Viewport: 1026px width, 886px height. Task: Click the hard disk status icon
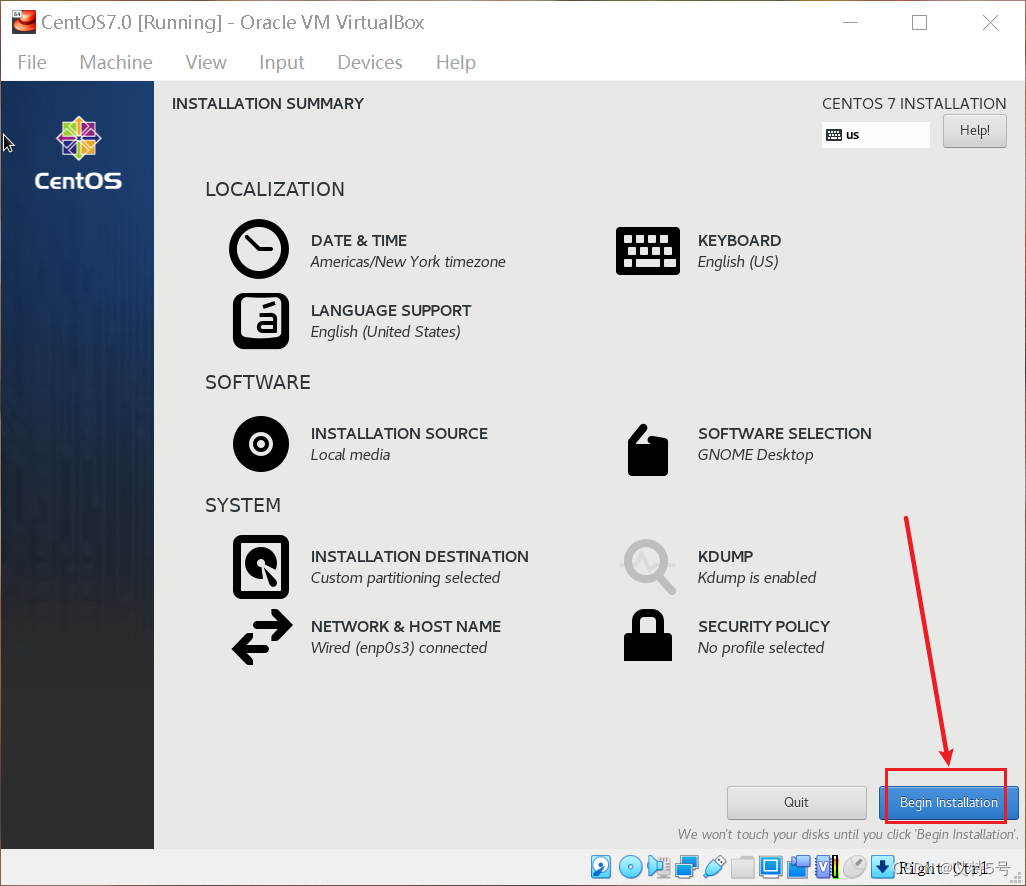pyautogui.click(x=601, y=866)
